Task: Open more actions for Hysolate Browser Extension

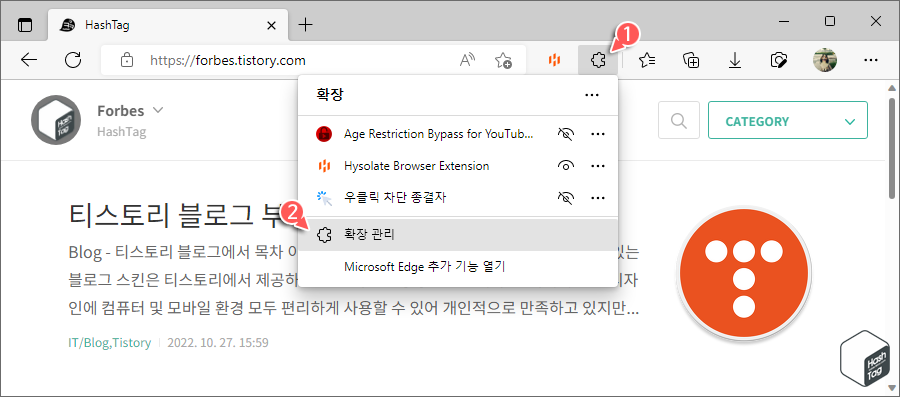Action: tap(598, 166)
